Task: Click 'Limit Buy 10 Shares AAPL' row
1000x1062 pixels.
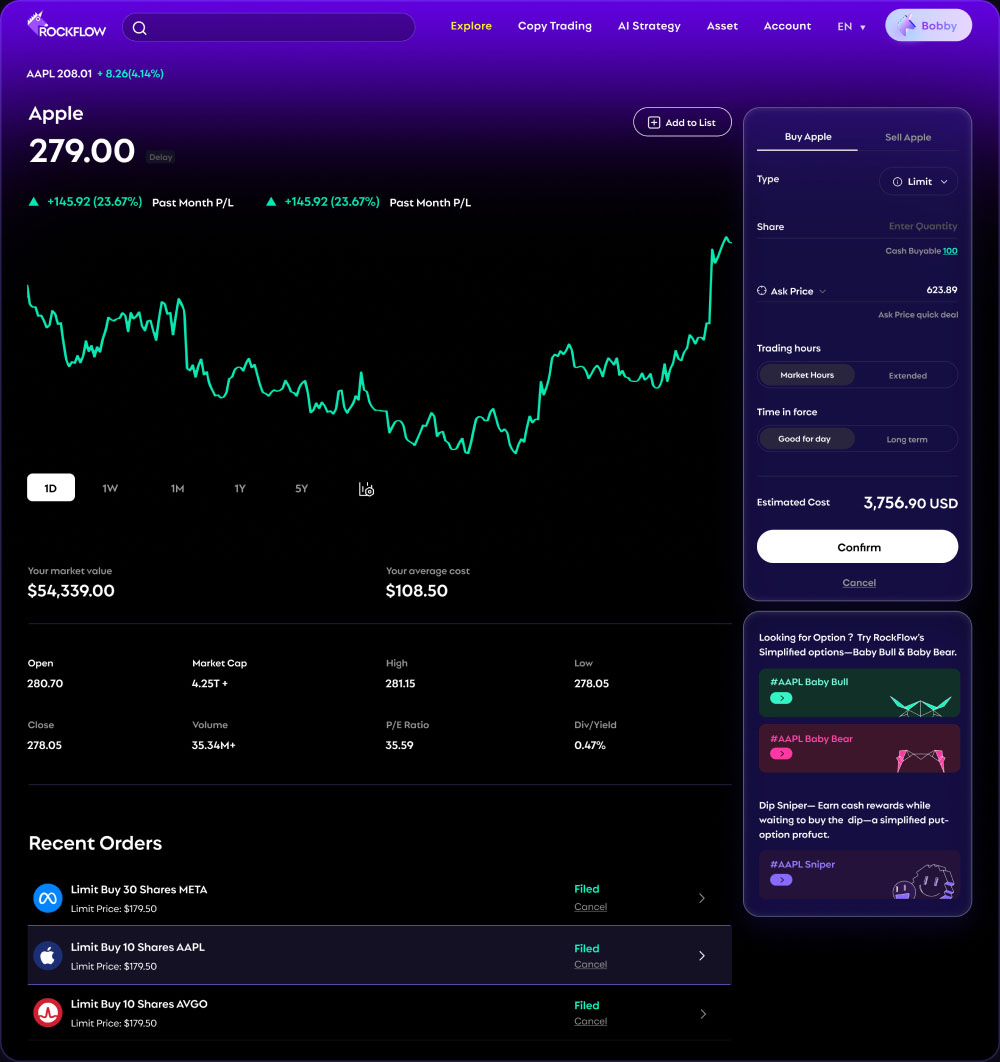Action: 379,955
